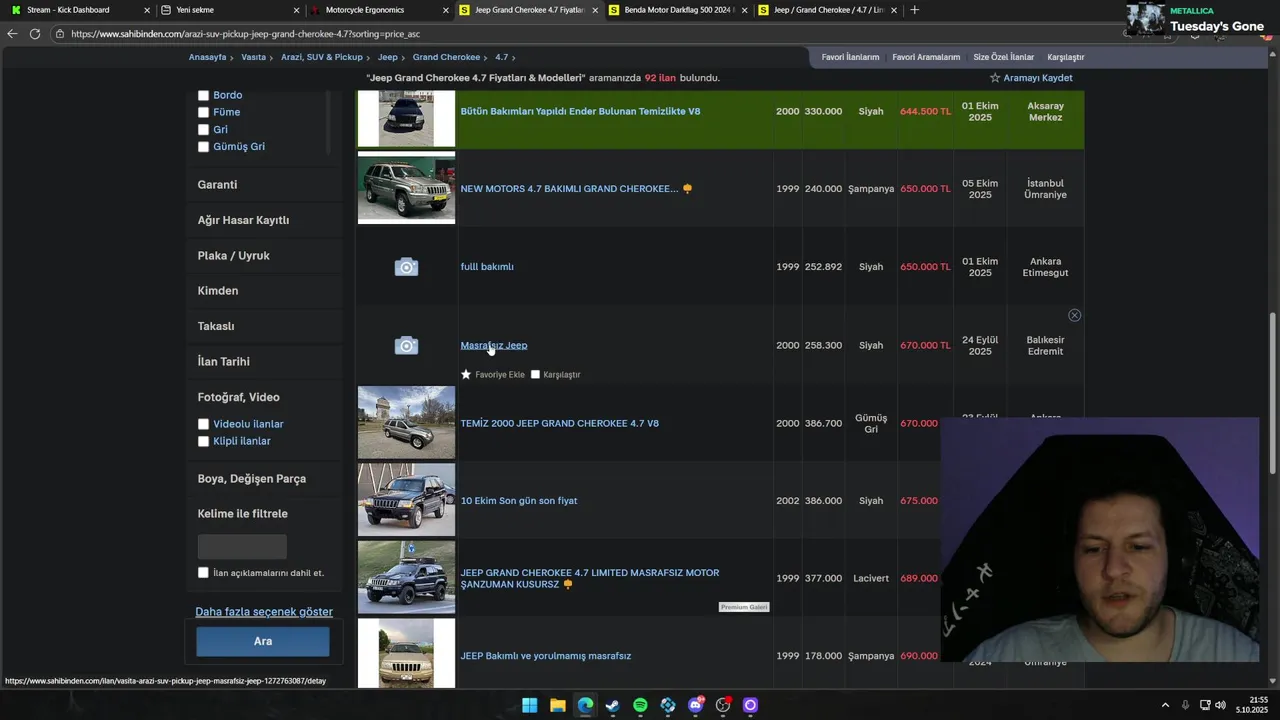Enable Klipli ilanlar checkbox
This screenshot has width=1280, height=720.
coord(203,441)
